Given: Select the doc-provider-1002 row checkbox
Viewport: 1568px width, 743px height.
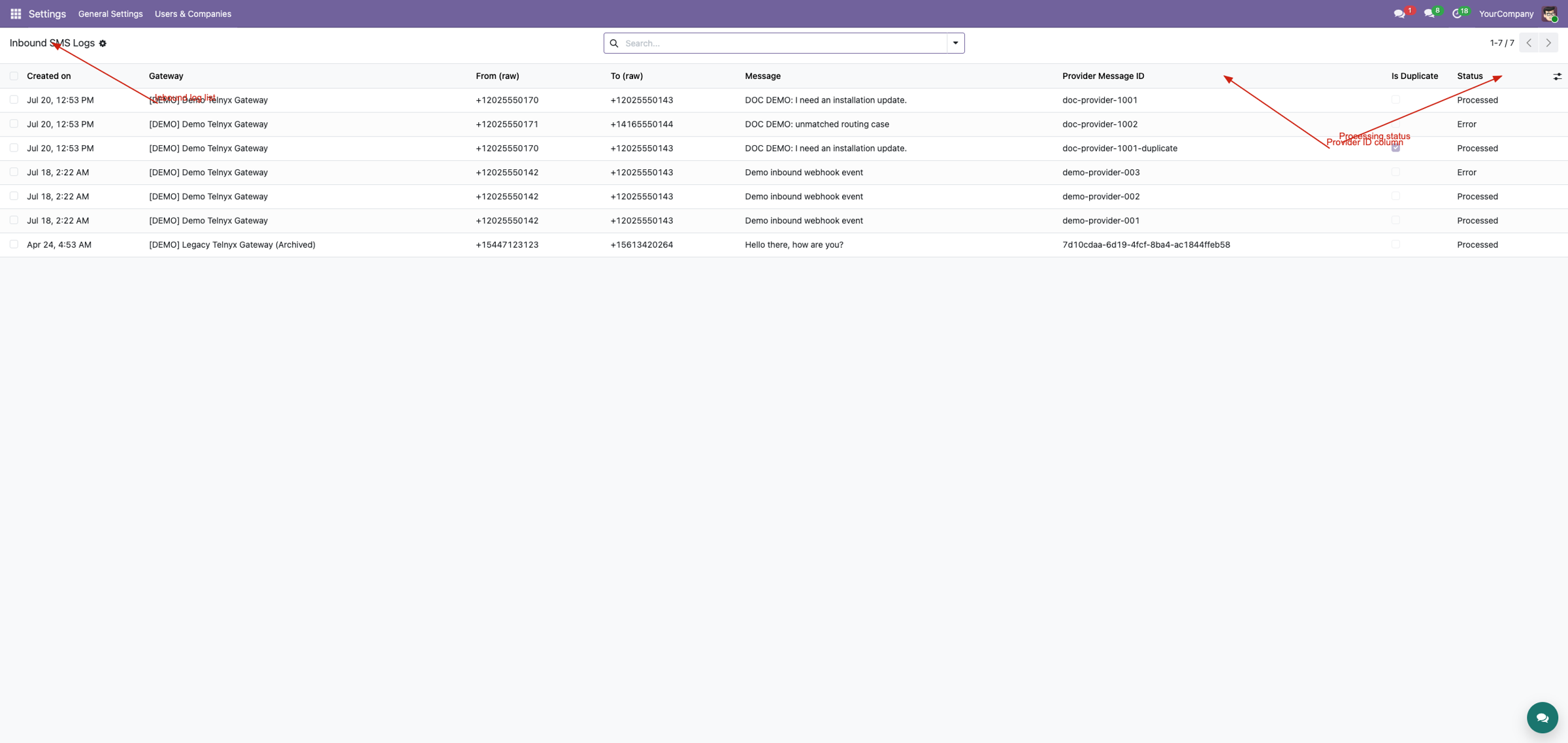Looking at the screenshot, I should click(14, 124).
